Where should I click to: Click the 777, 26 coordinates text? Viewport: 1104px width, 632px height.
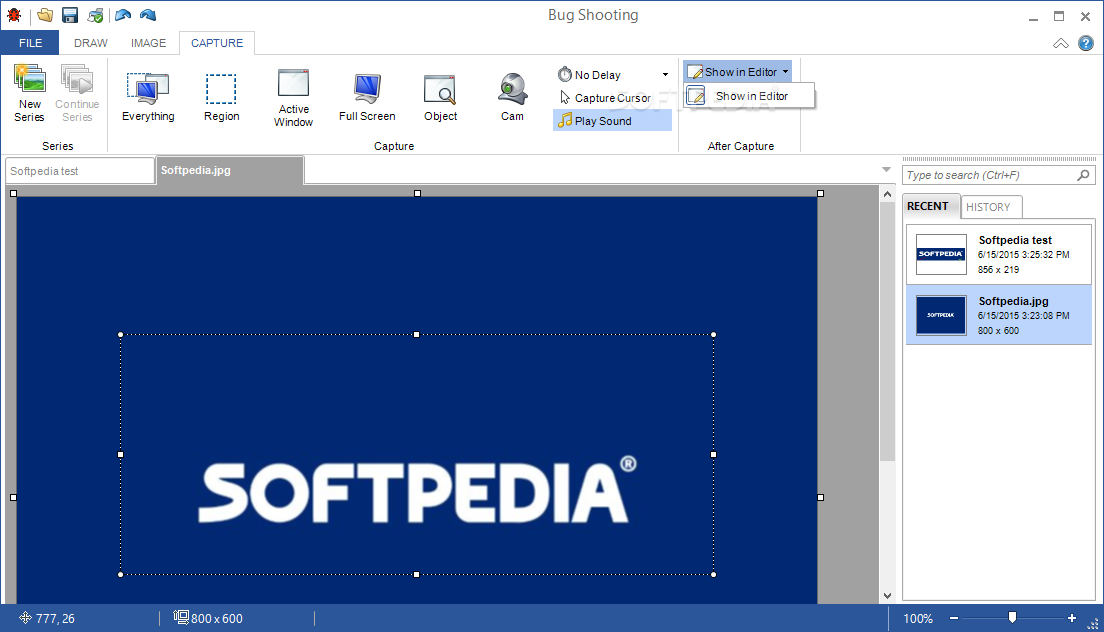pyautogui.click(x=55, y=619)
